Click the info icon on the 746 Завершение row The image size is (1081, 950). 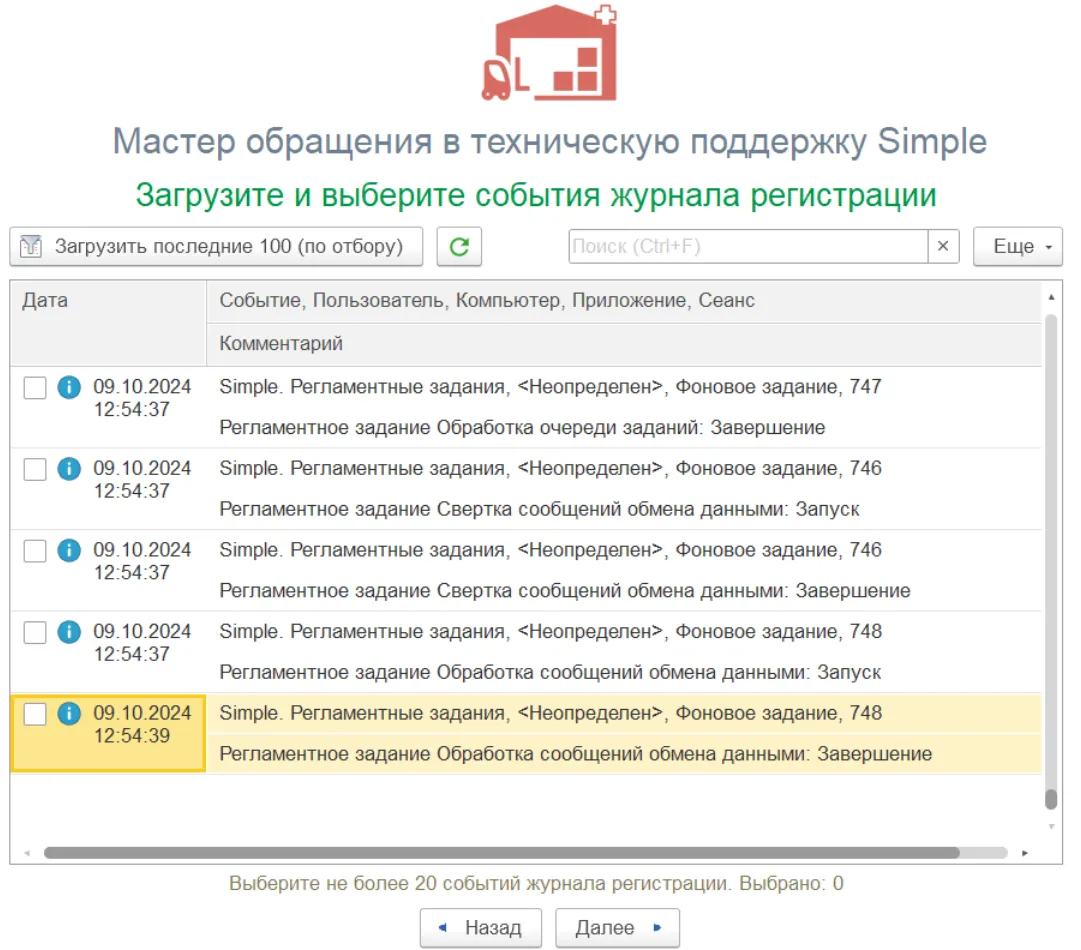coord(69,550)
